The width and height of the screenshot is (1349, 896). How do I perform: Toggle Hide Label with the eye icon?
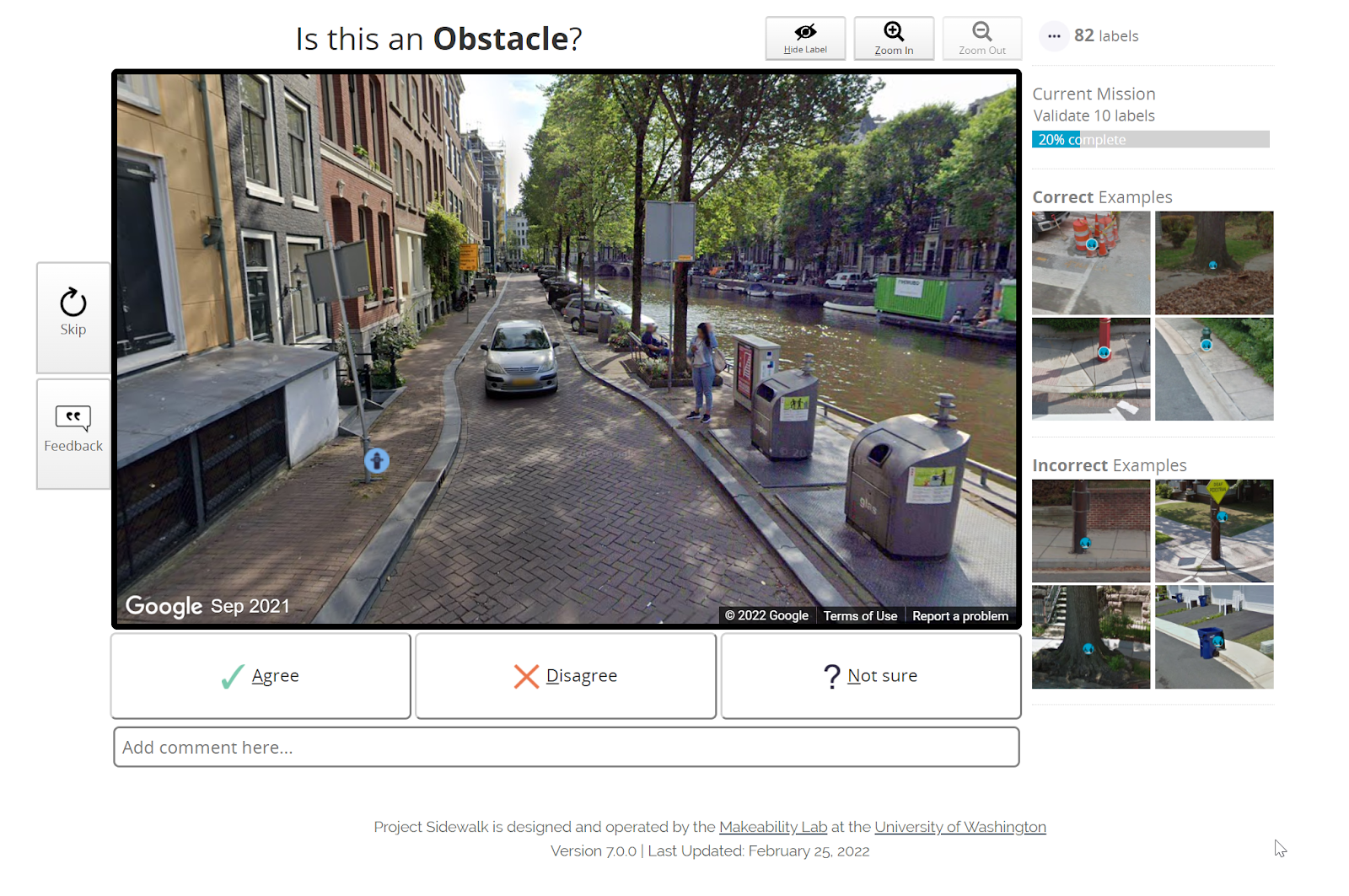[x=805, y=37]
